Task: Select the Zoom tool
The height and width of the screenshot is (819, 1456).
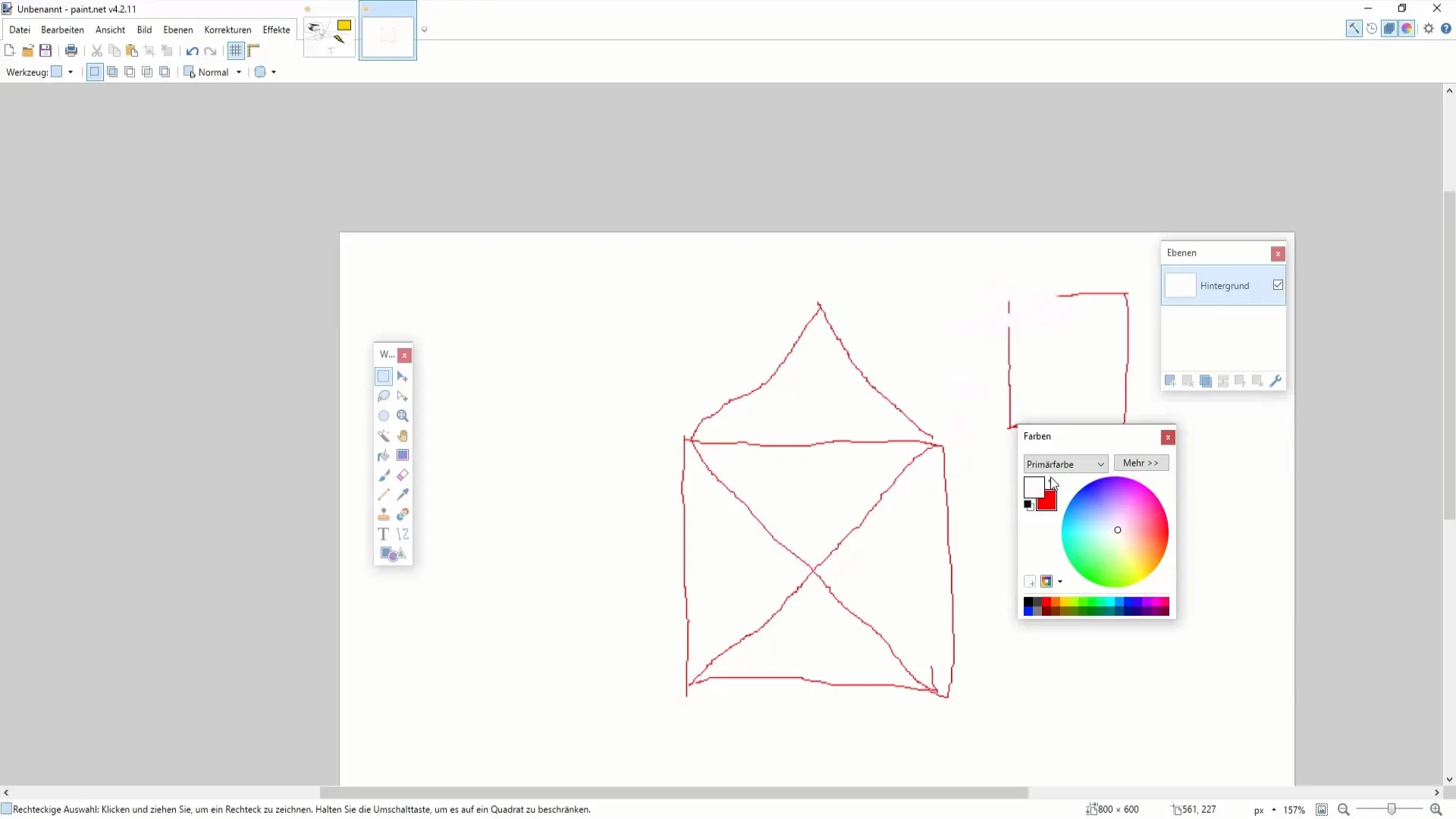Action: pos(403,415)
